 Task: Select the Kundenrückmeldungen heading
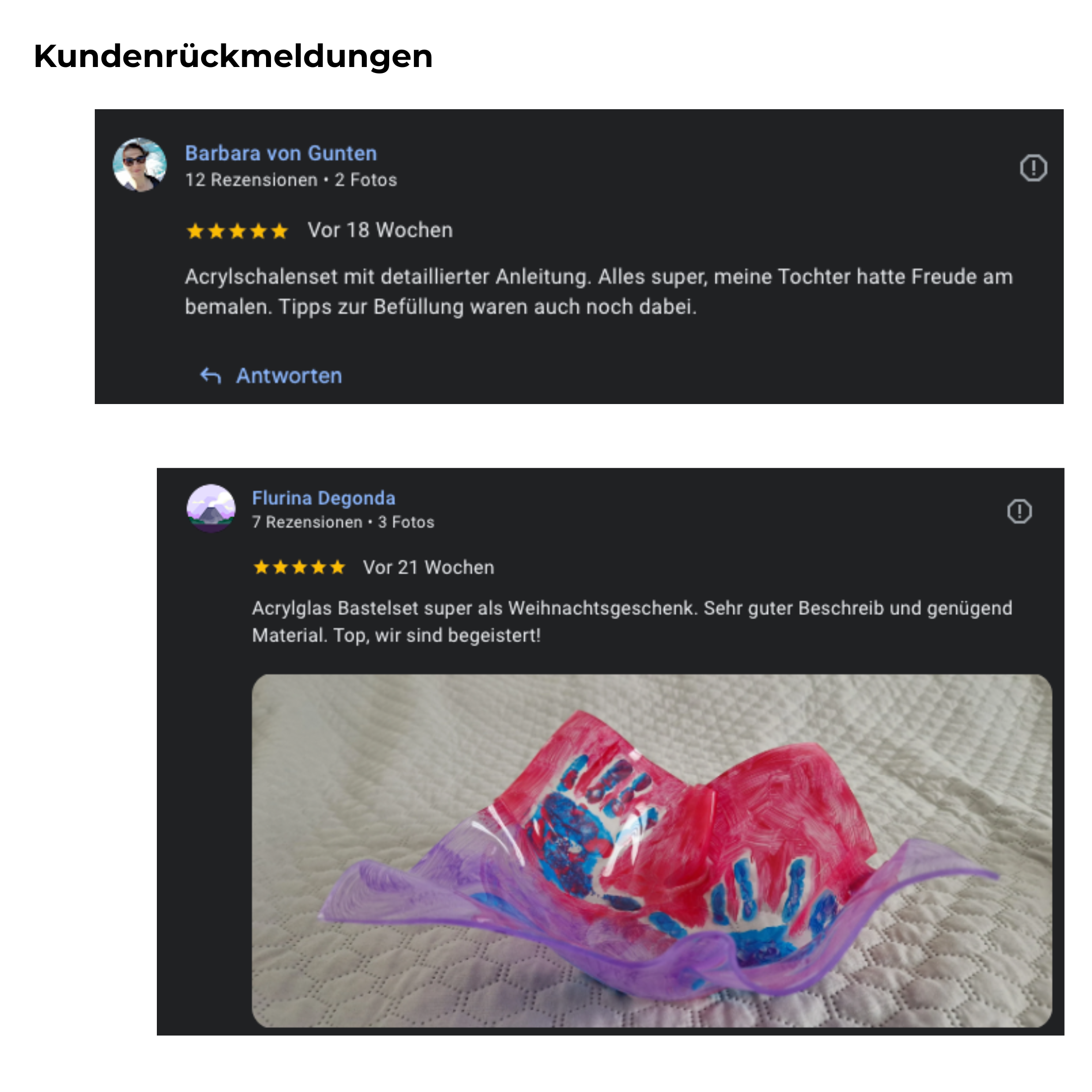coord(233,57)
